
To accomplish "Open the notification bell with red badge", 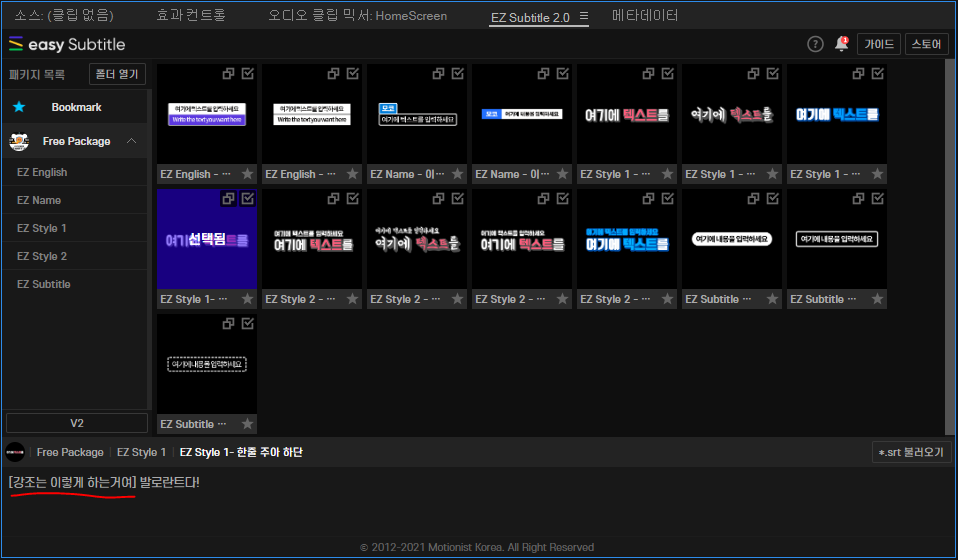I will pos(841,44).
